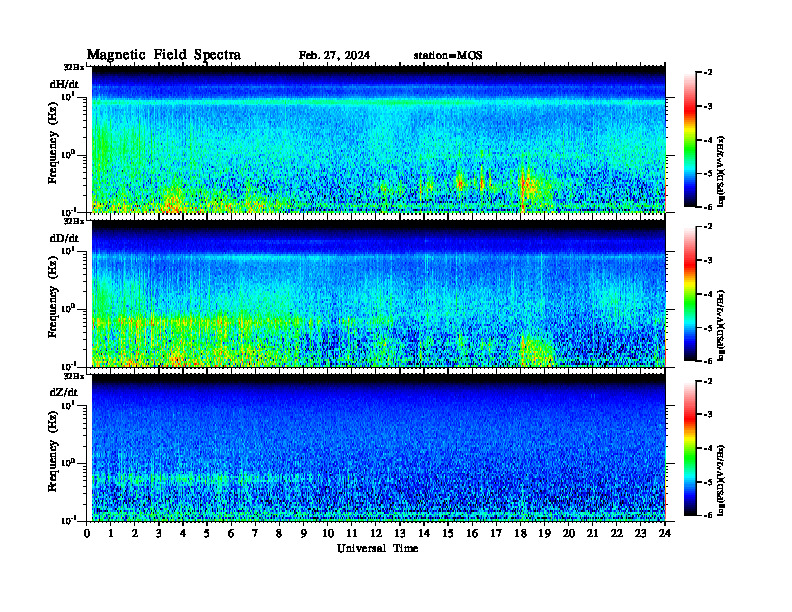
Task: Click hour "13" on the time axis
Action: 400,534
